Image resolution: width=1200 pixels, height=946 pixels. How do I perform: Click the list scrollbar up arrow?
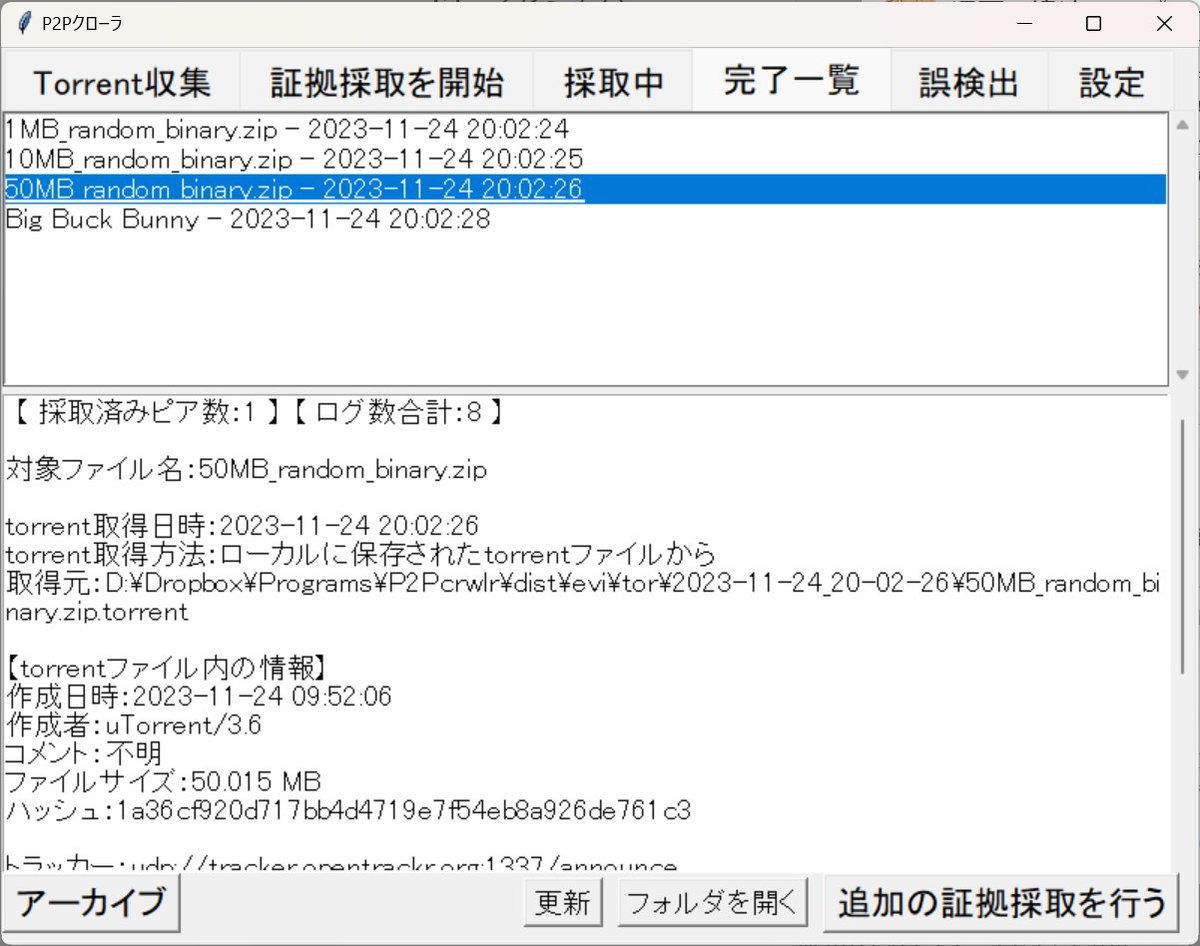pyautogui.click(x=1183, y=125)
